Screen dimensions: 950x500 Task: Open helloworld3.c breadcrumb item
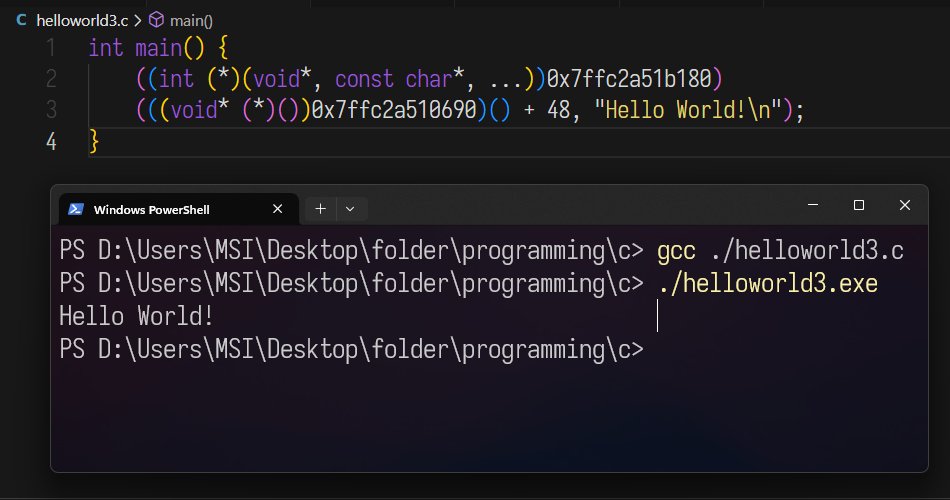click(82, 21)
